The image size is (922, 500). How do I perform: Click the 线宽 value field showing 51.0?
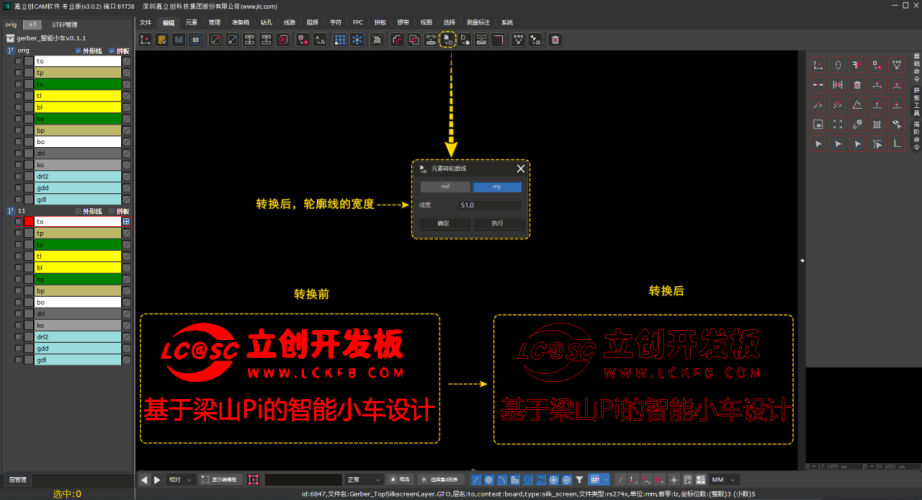click(x=489, y=205)
